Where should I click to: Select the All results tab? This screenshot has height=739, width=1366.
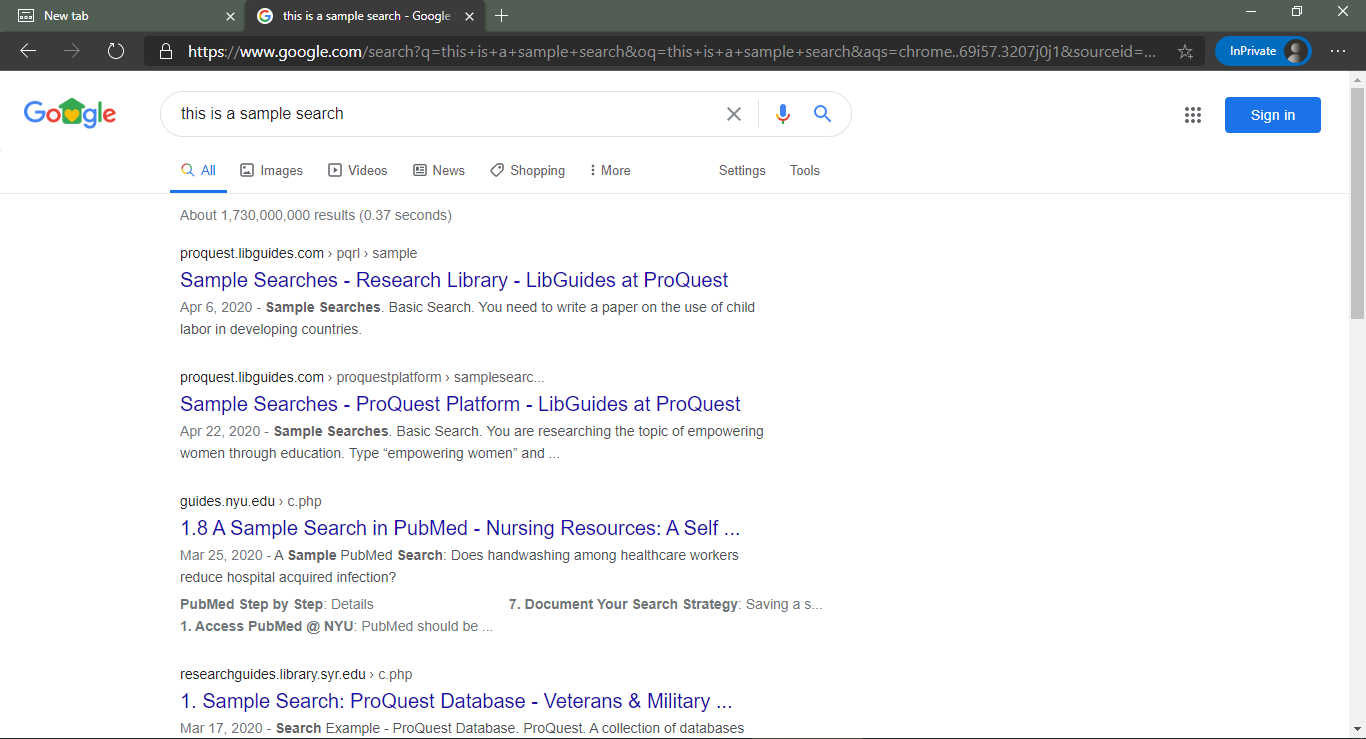point(198,171)
